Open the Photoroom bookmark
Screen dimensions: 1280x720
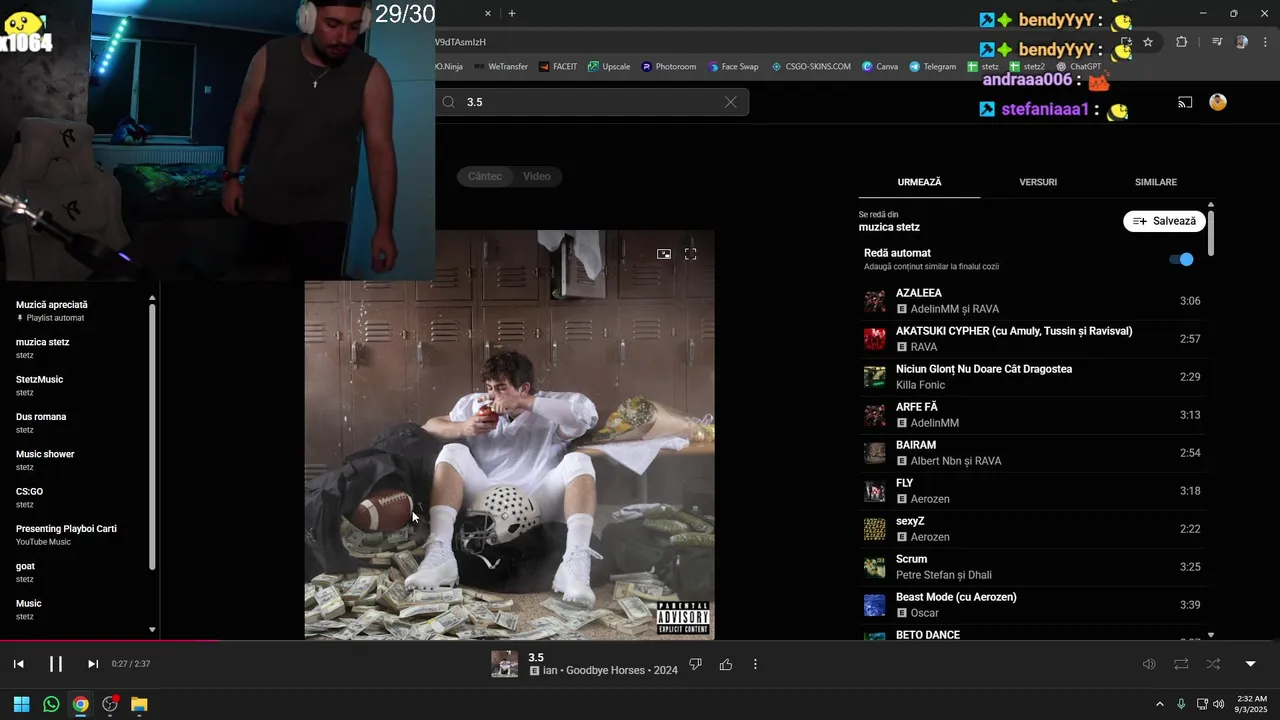[669, 67]
